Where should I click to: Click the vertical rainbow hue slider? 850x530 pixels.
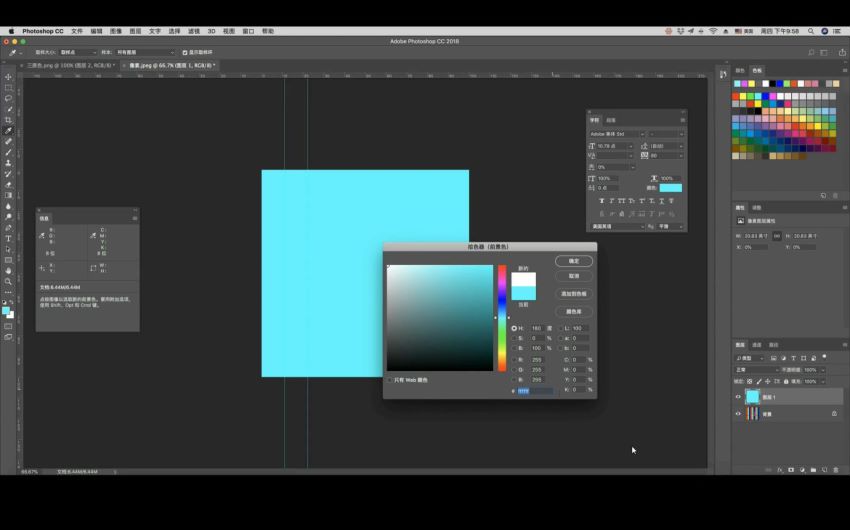coord(502,318)
